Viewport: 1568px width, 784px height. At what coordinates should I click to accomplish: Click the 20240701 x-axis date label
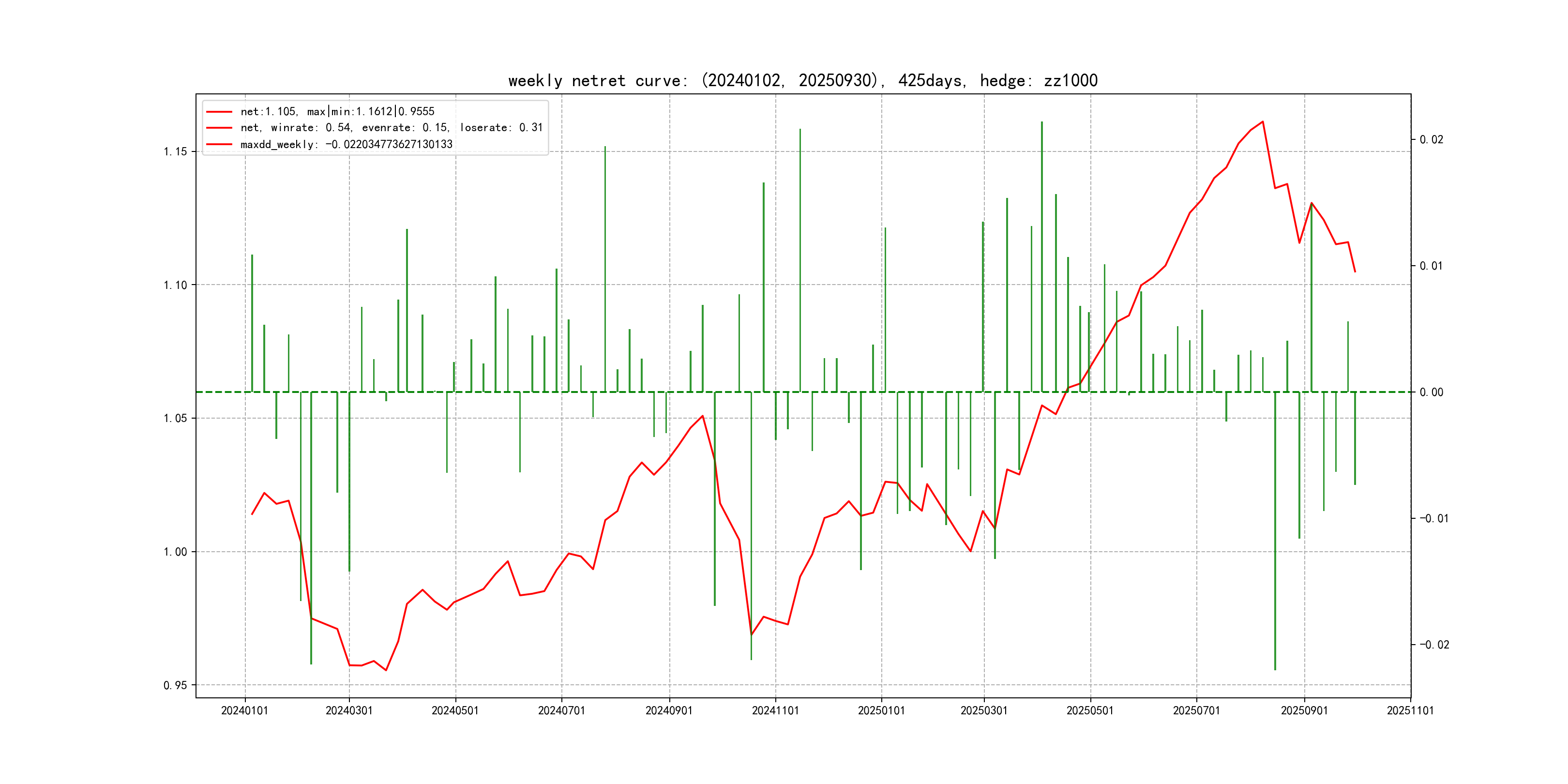click(561, 710)
